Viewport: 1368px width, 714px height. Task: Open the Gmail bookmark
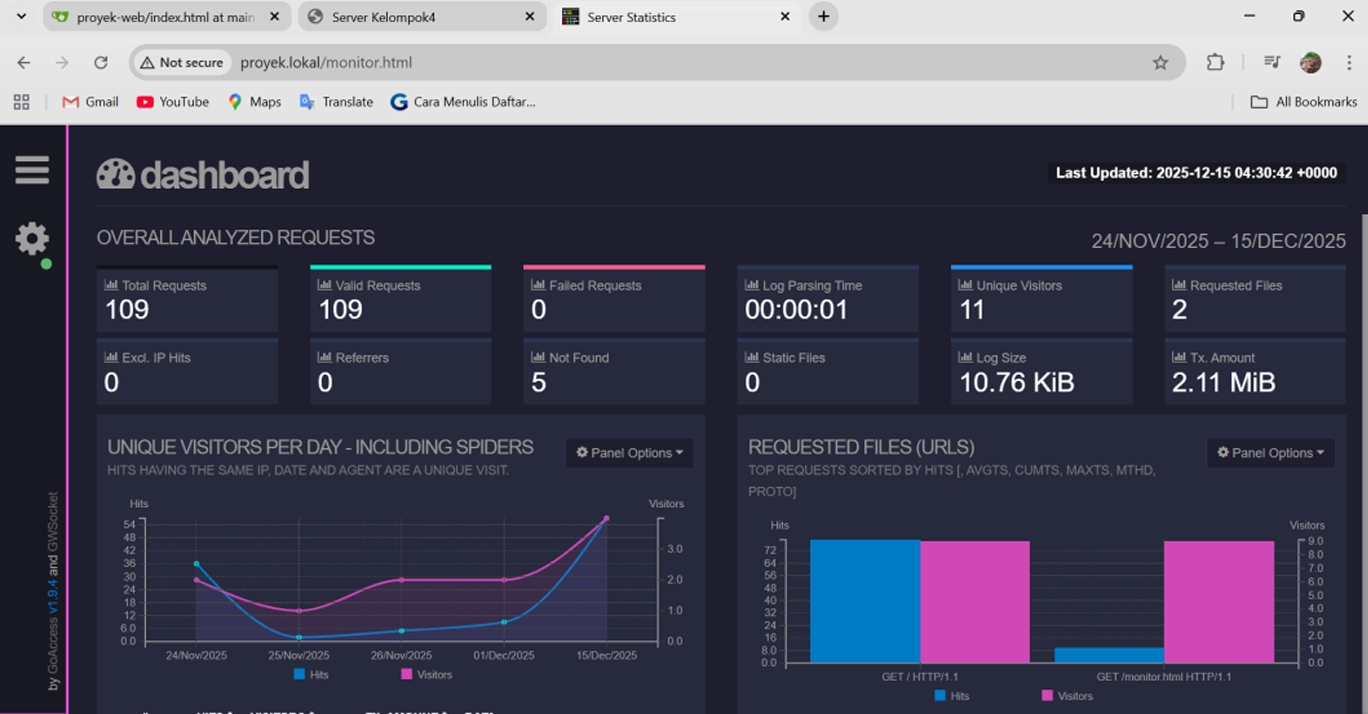(x=90, y=102)
